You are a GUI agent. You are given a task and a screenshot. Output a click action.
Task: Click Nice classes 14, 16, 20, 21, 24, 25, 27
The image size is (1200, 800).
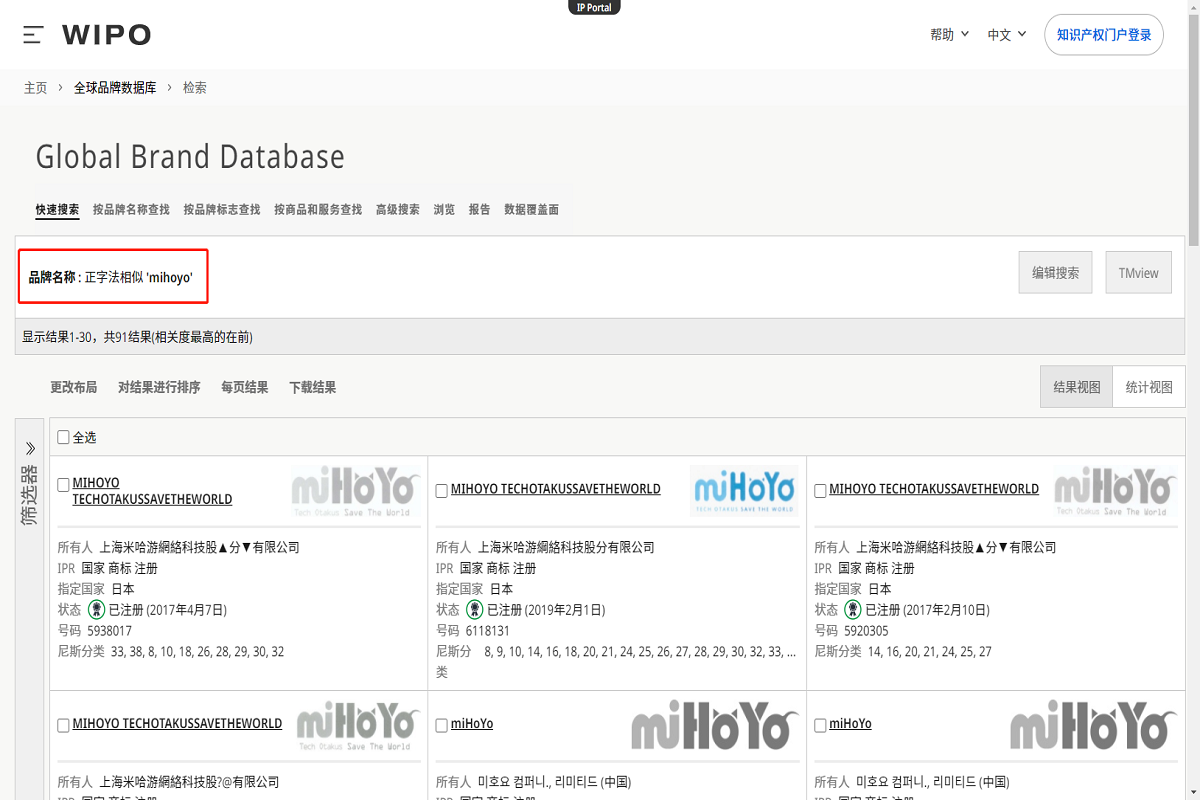click(x=930, y=652)
